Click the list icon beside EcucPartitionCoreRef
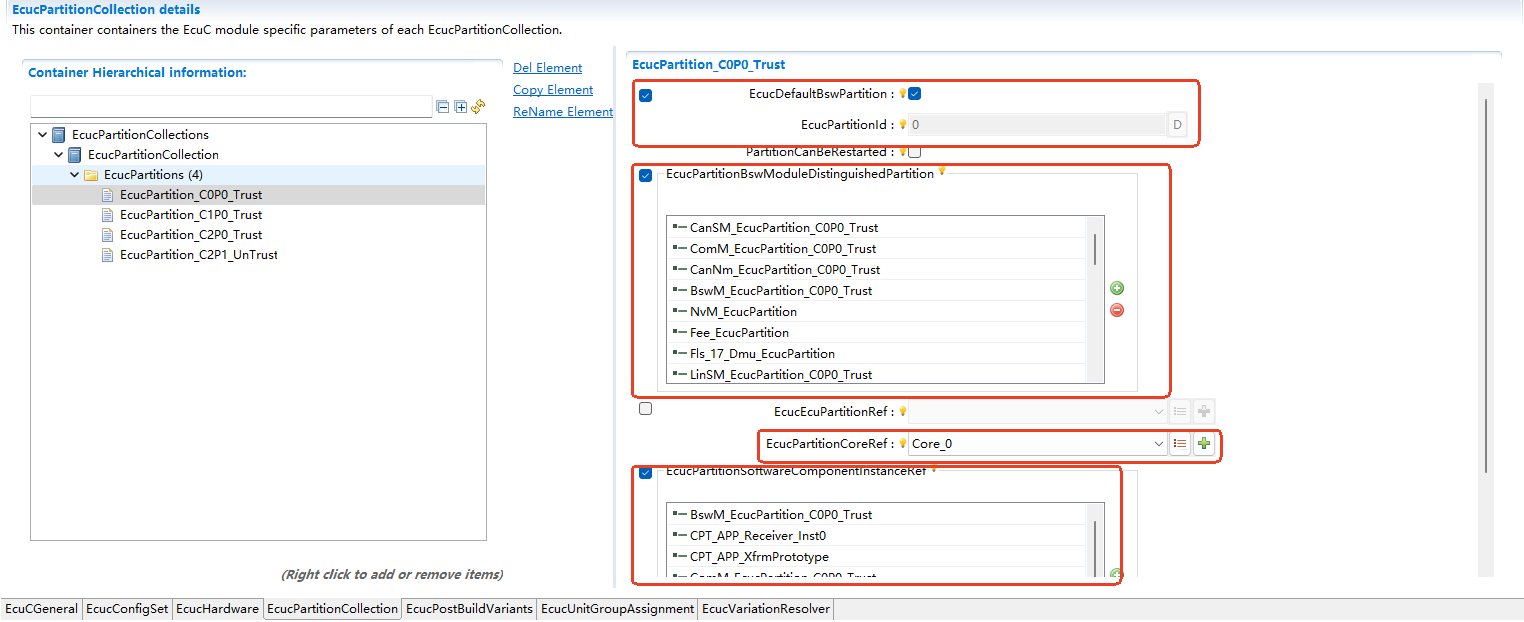 click(1180, 444)
